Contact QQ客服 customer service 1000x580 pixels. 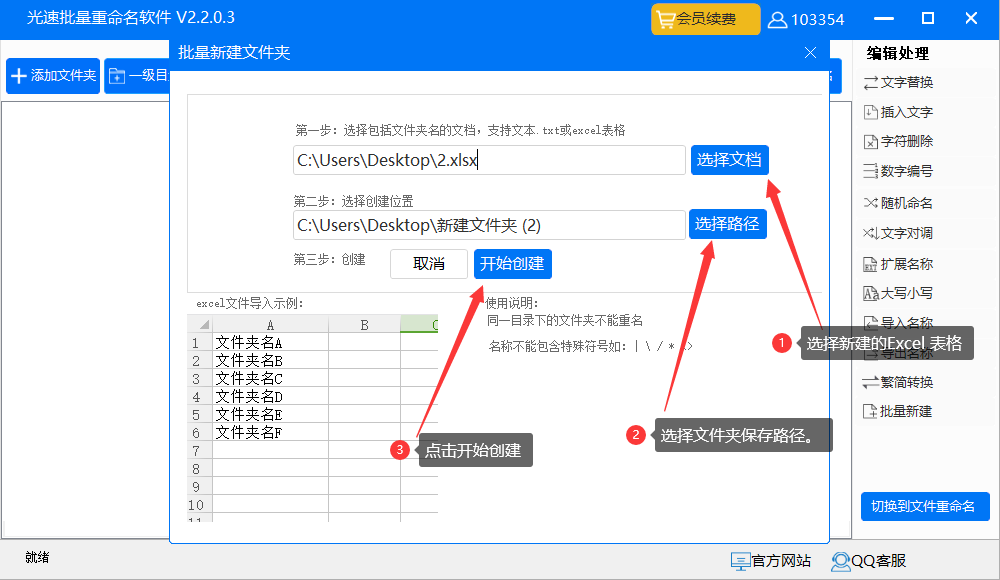tap(869, 561)
